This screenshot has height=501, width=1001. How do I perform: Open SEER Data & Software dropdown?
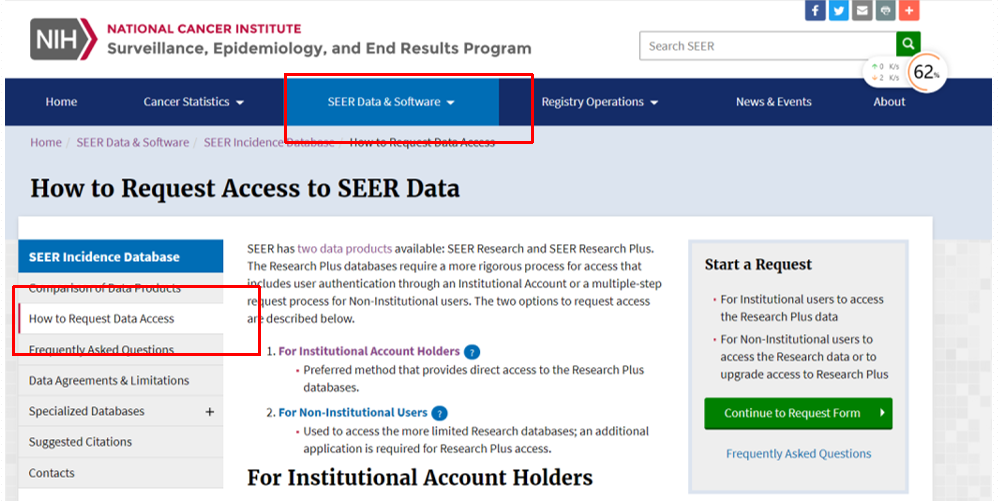[x=391, y=102]
